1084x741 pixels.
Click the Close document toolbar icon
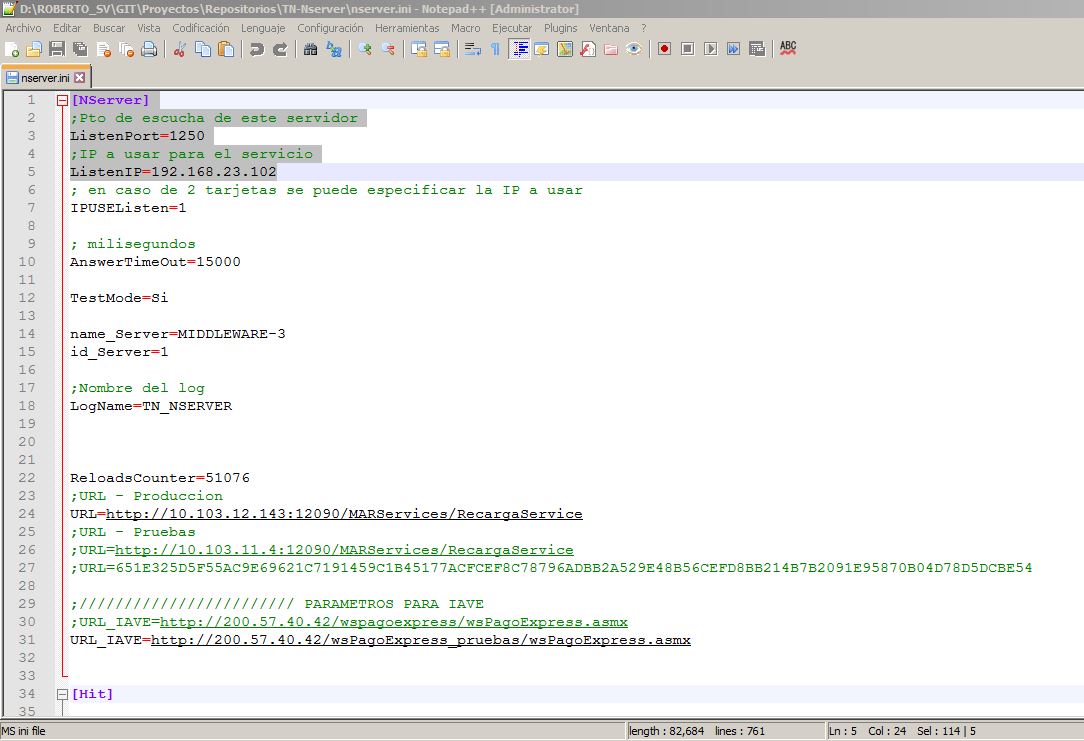[x=104, y=49]
